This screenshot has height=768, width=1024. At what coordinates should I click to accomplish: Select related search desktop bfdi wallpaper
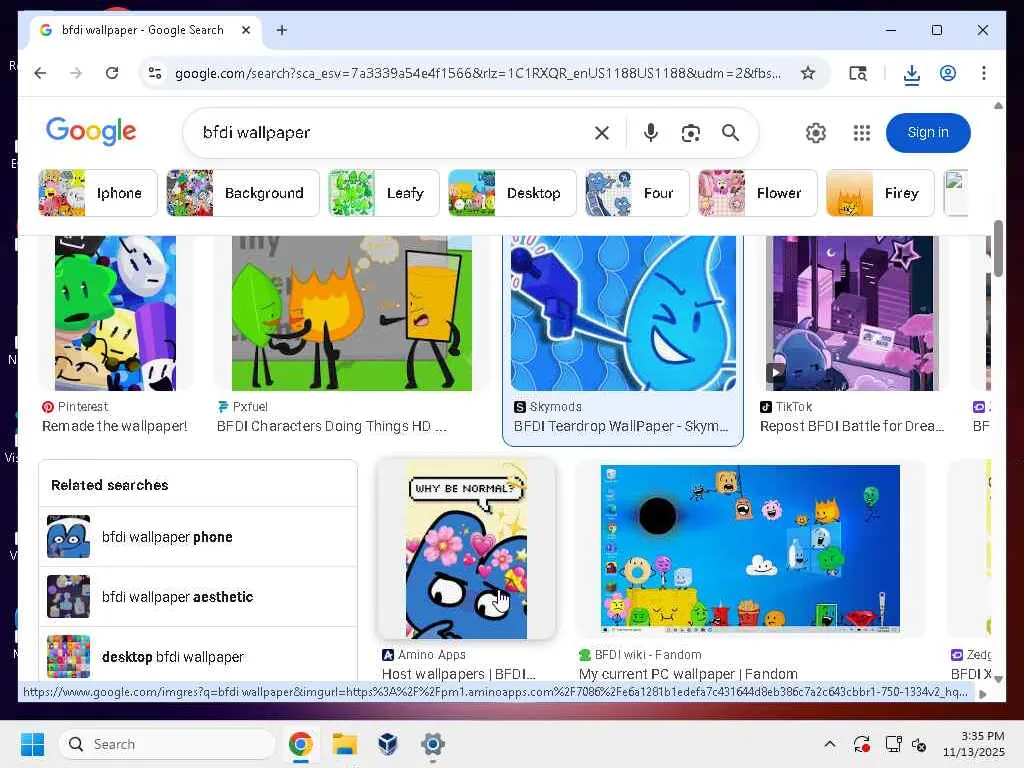[x=198, y=656]
